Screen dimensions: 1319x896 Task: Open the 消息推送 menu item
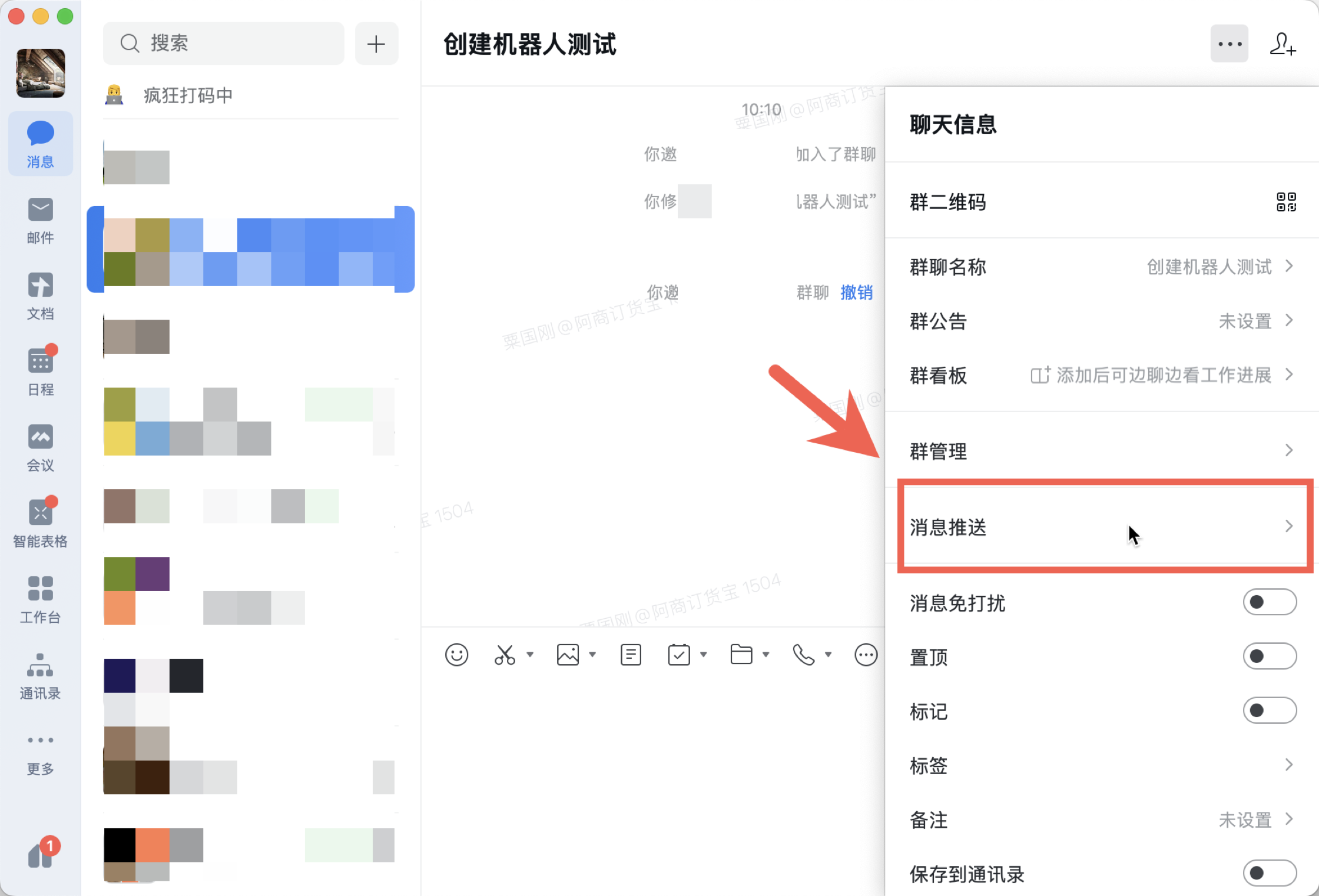pos(1101,527)
